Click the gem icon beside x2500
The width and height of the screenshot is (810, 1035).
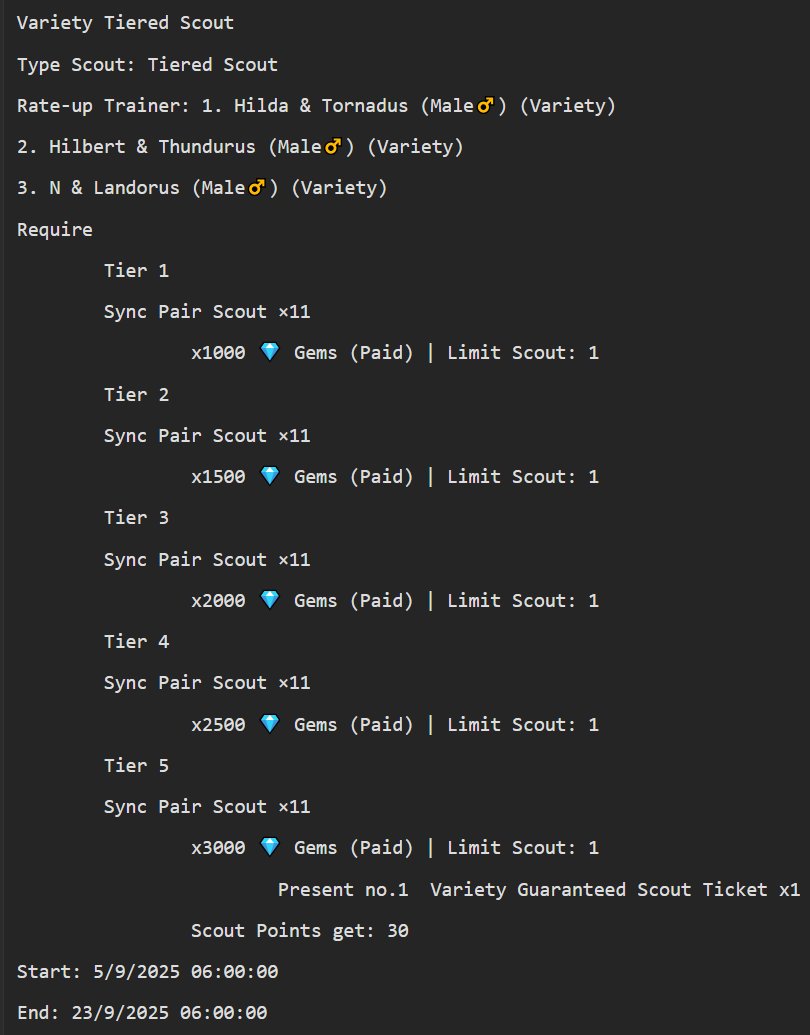pos(269,724)
